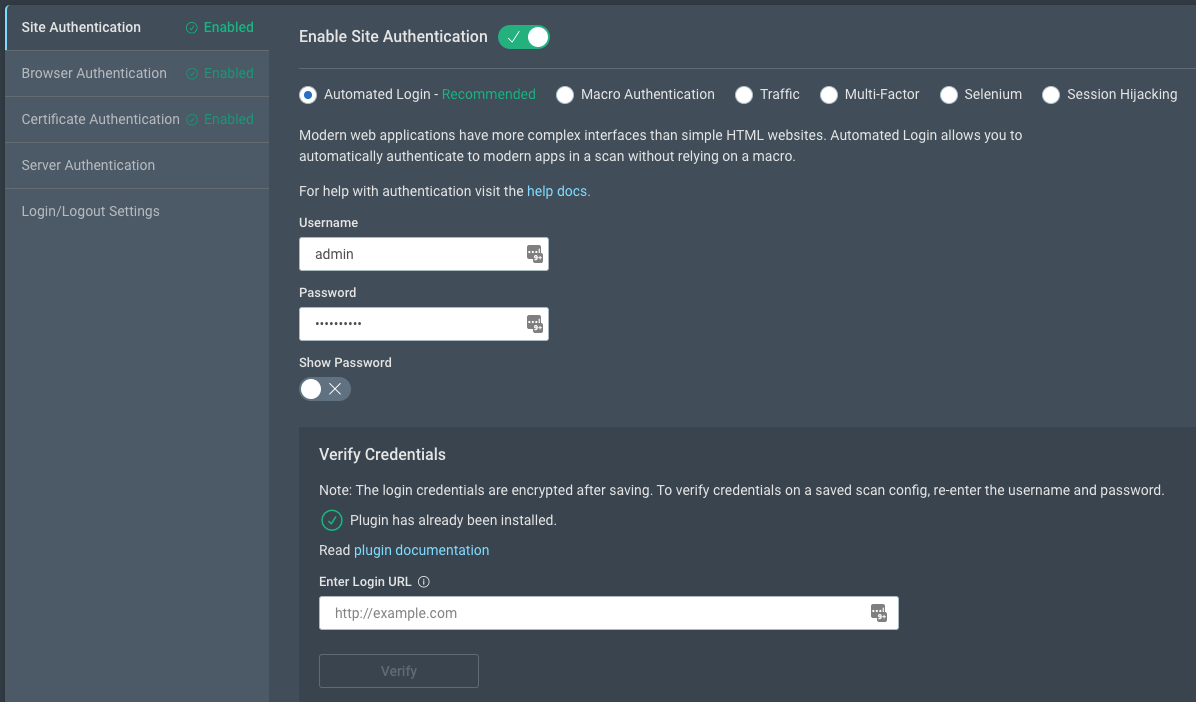Select Multi-Factor authentication radio button
The width and height of the screenshot is (1196, 702).
829,95
